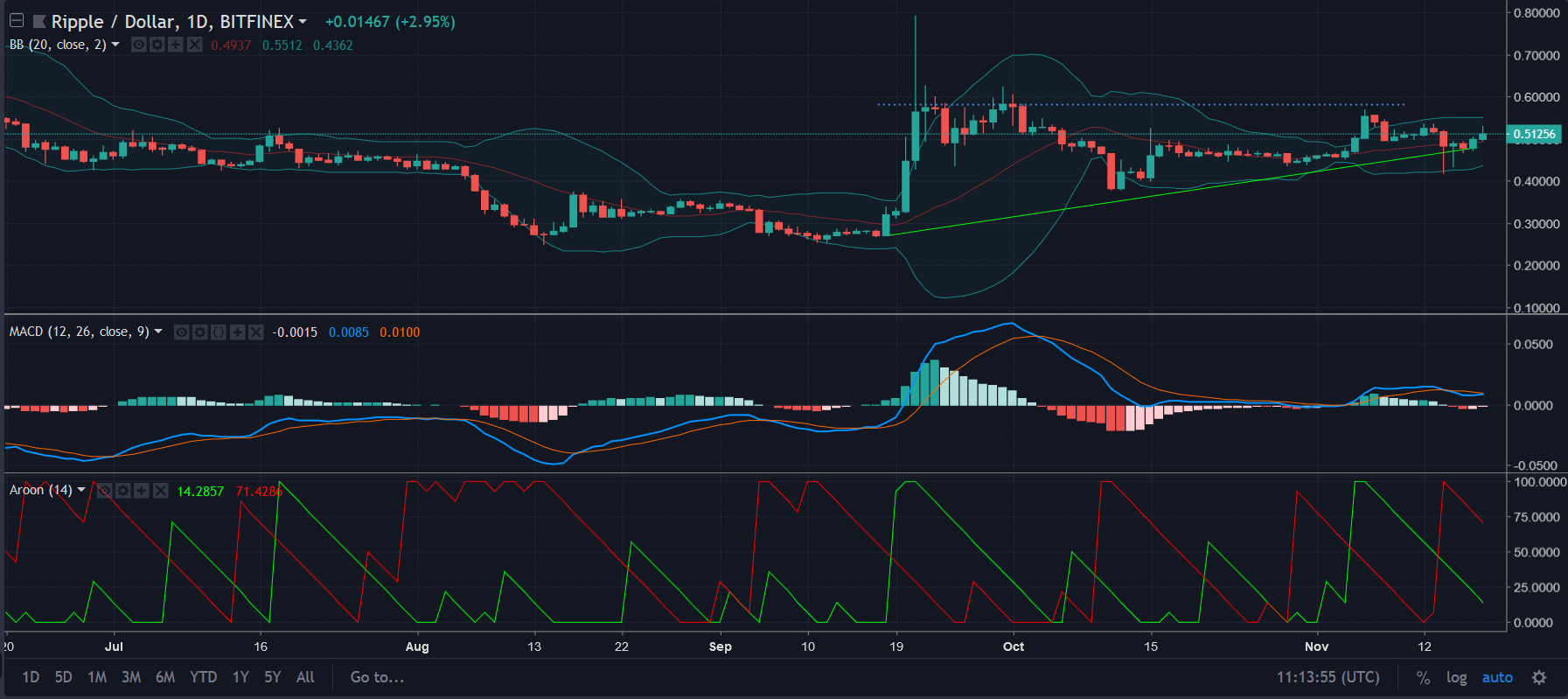Toggle MACD visibility with eye icon
1568x699 pixels.
(x=181, y=332)
